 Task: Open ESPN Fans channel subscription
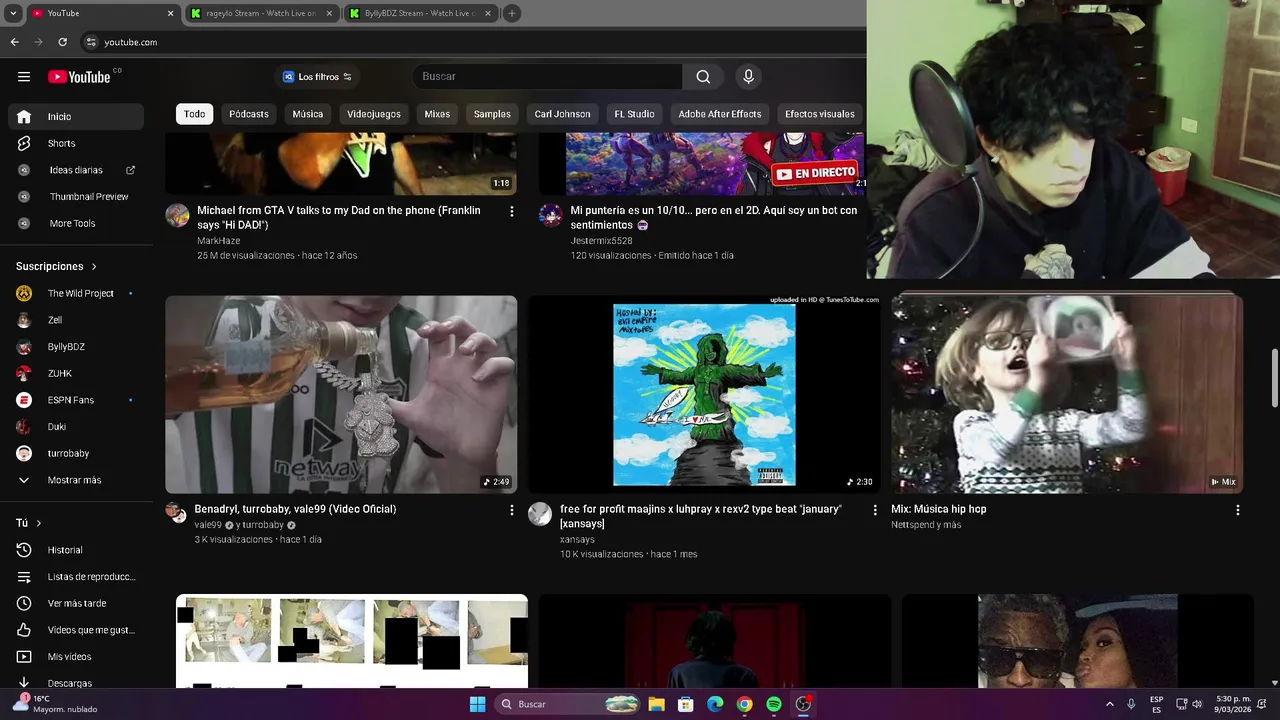point(76,400)
